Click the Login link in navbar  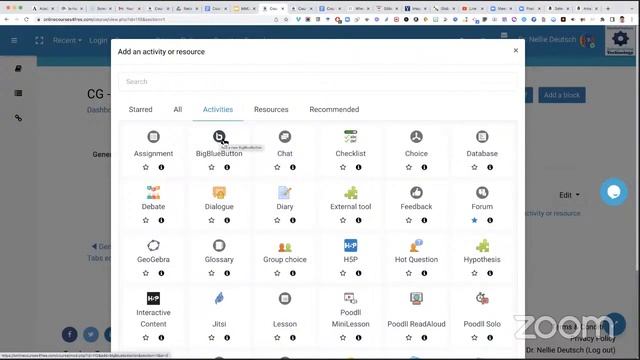click(98, 40)
